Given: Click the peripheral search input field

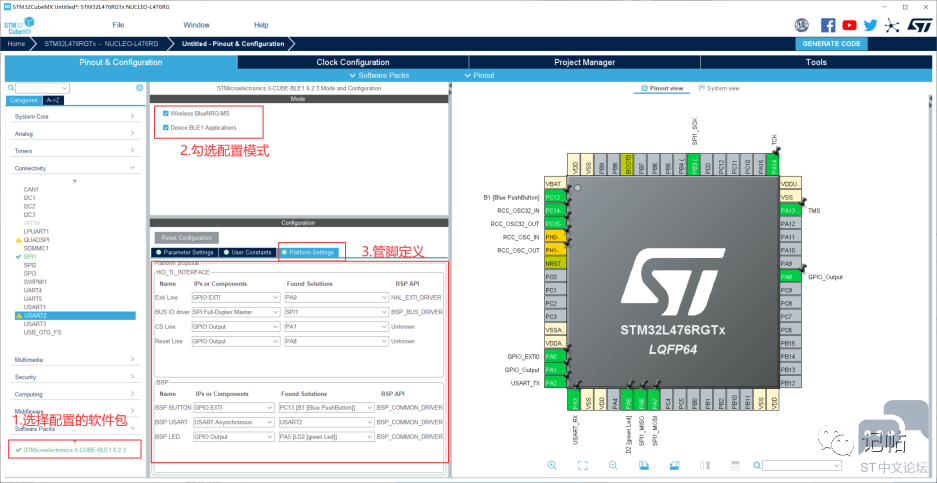Looking at the screenshot, I should [42, 88].
